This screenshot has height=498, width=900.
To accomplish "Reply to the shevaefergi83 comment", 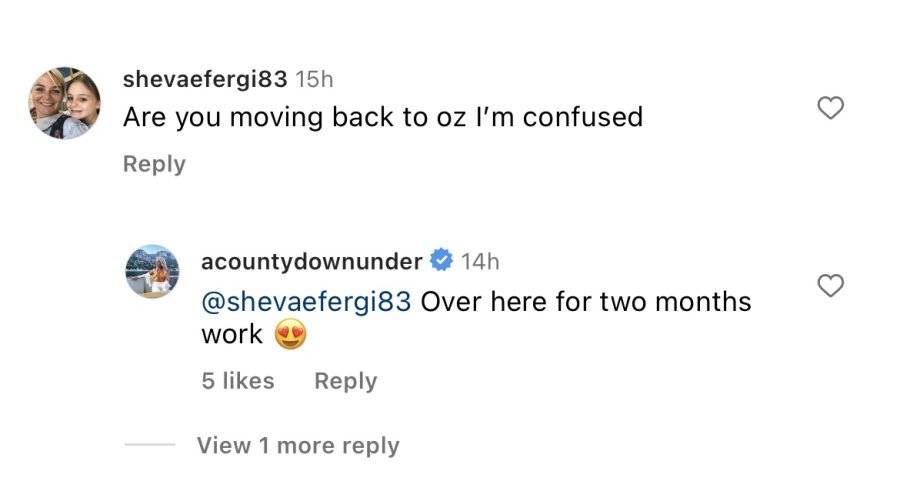I will click(x=154, y=165).
